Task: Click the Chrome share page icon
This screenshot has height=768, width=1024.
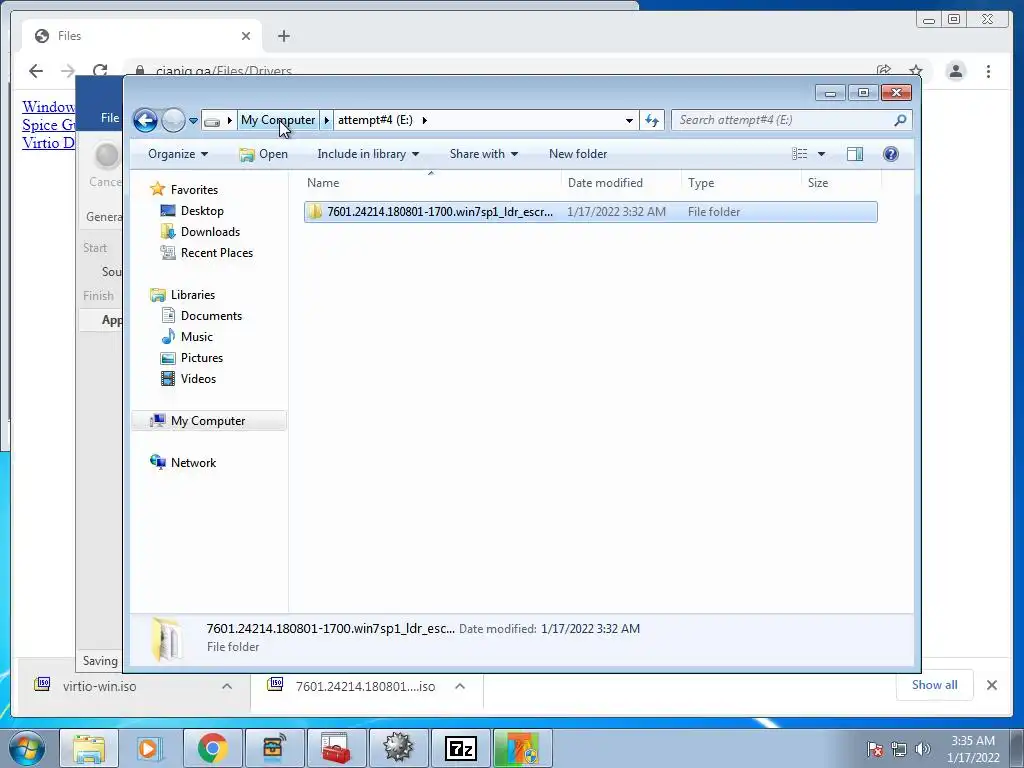Action: (x=884, y=71)
